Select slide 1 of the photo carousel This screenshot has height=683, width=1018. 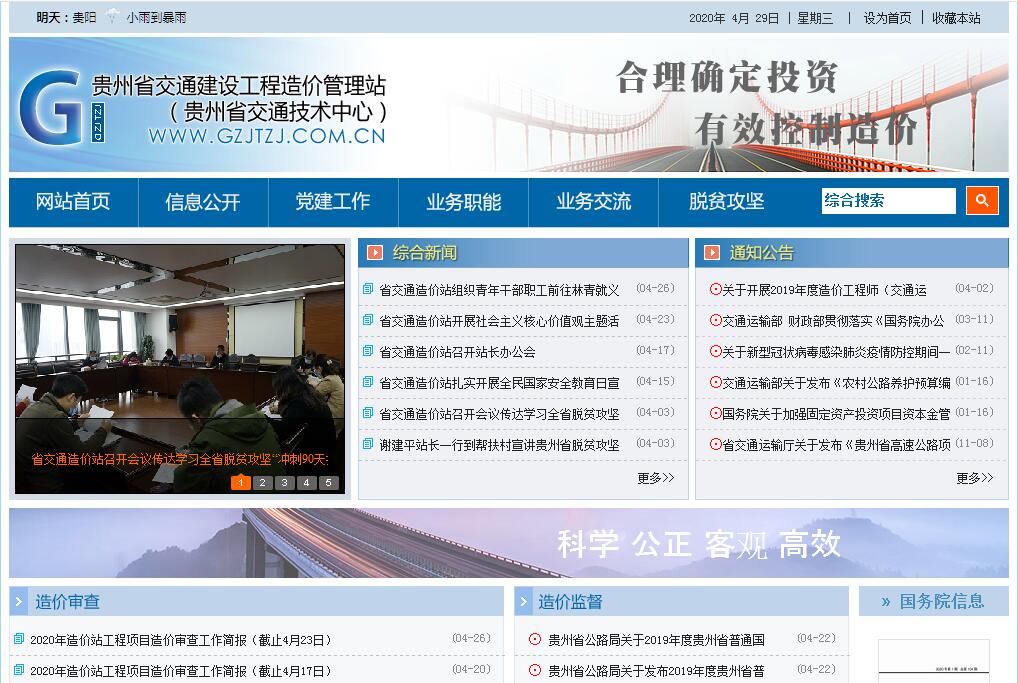point(241,482)
